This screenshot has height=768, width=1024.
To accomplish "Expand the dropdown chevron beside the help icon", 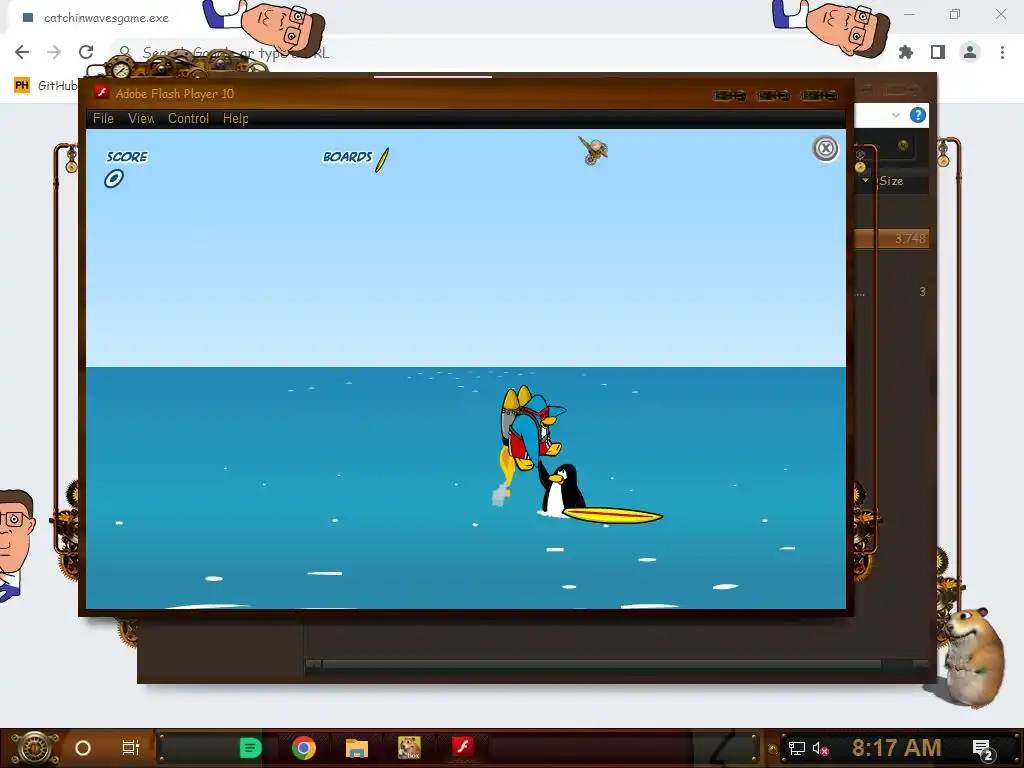I will [895, 116].
